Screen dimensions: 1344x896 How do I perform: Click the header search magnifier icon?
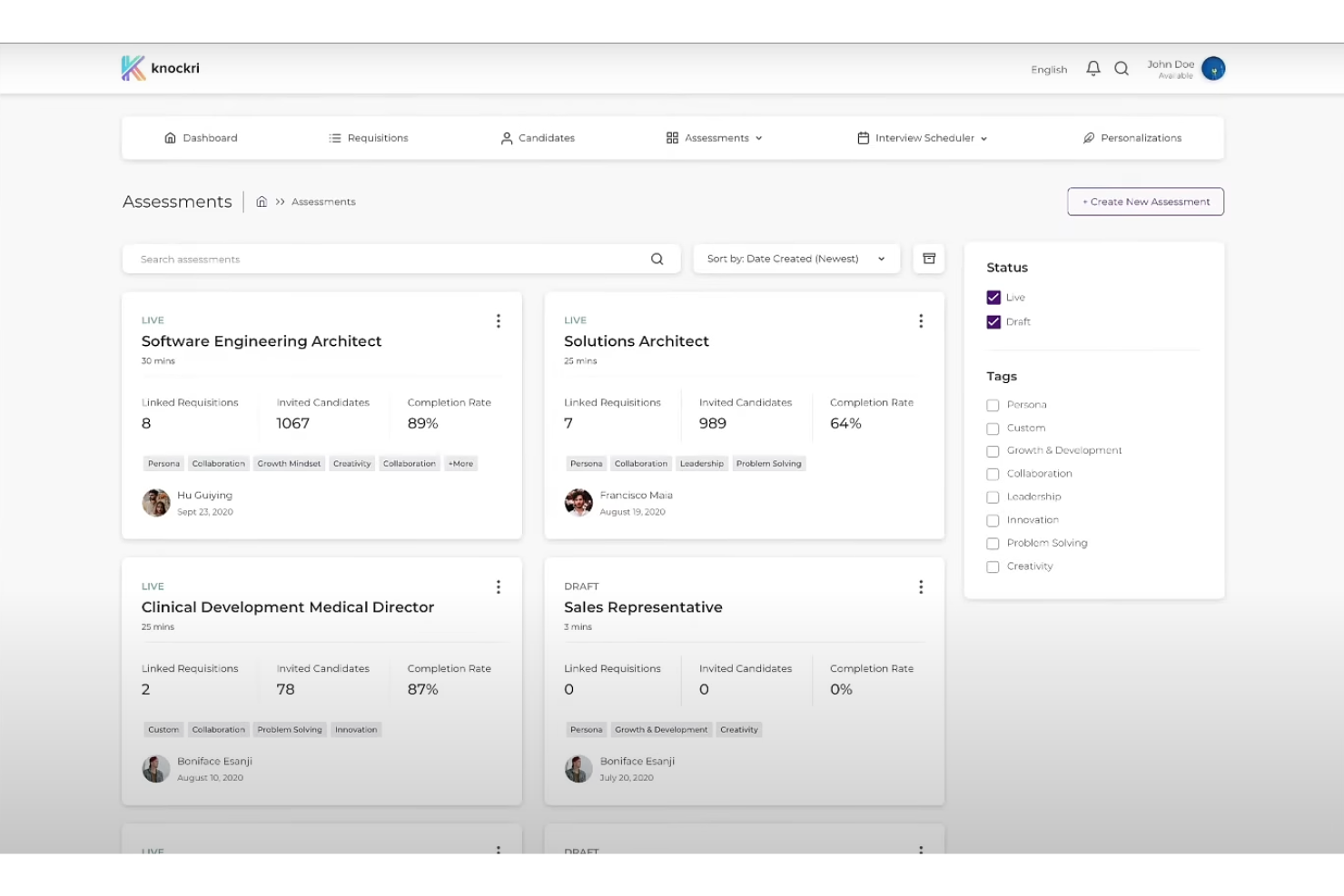[x=1122, y=68]
